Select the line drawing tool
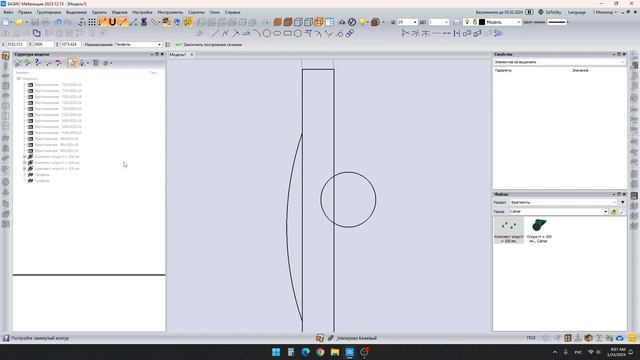This screenshot has width=640, height=360. click(215, 33)
